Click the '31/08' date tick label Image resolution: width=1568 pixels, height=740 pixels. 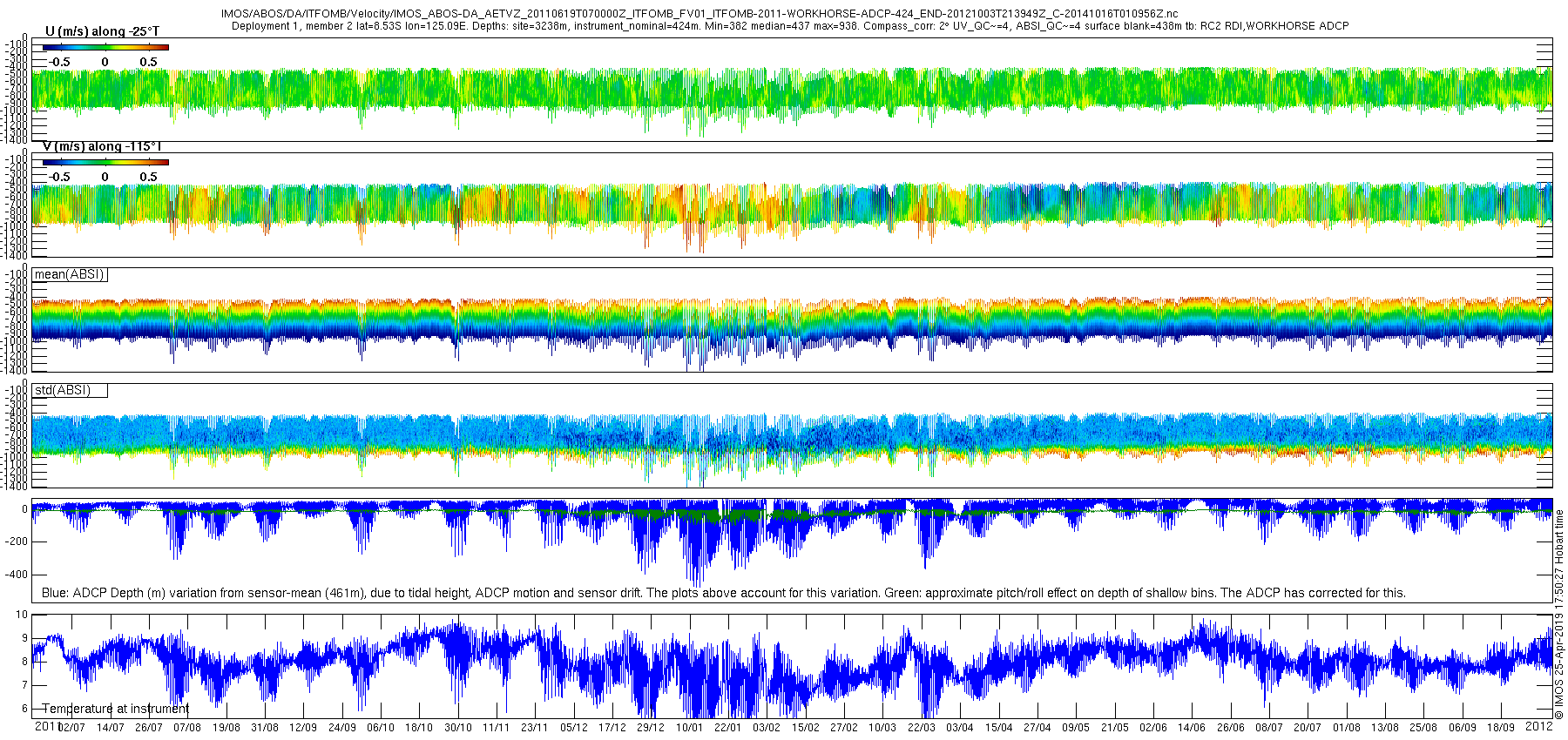(264, 728)
